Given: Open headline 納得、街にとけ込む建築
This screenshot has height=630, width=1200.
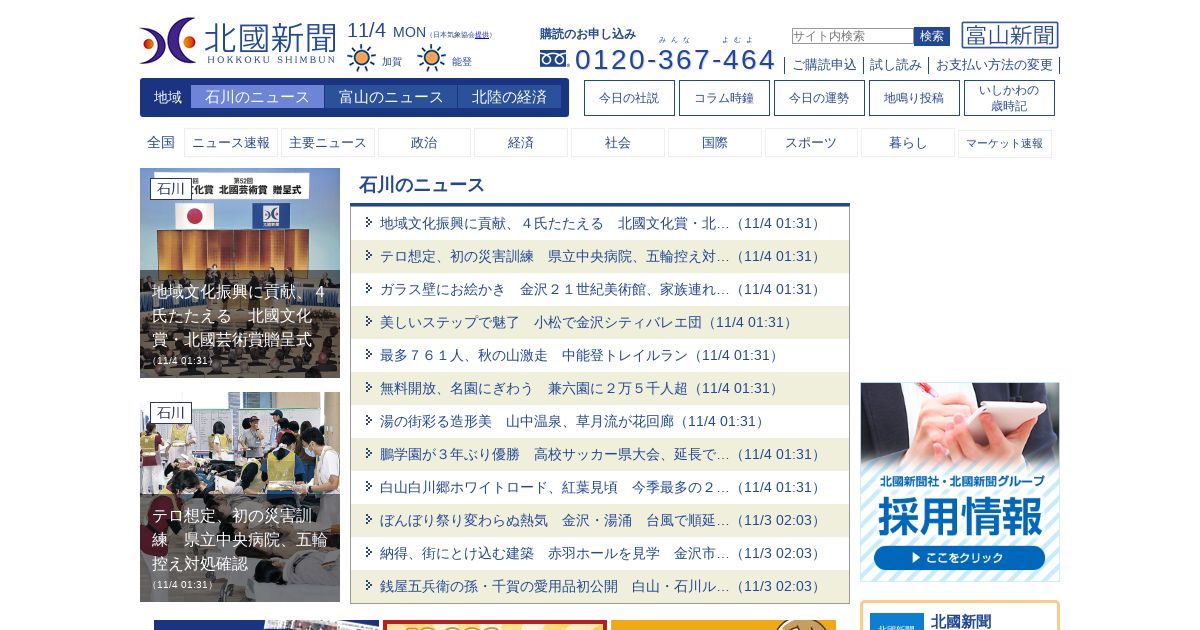Looking at the screenshot, I should (600, 553).
